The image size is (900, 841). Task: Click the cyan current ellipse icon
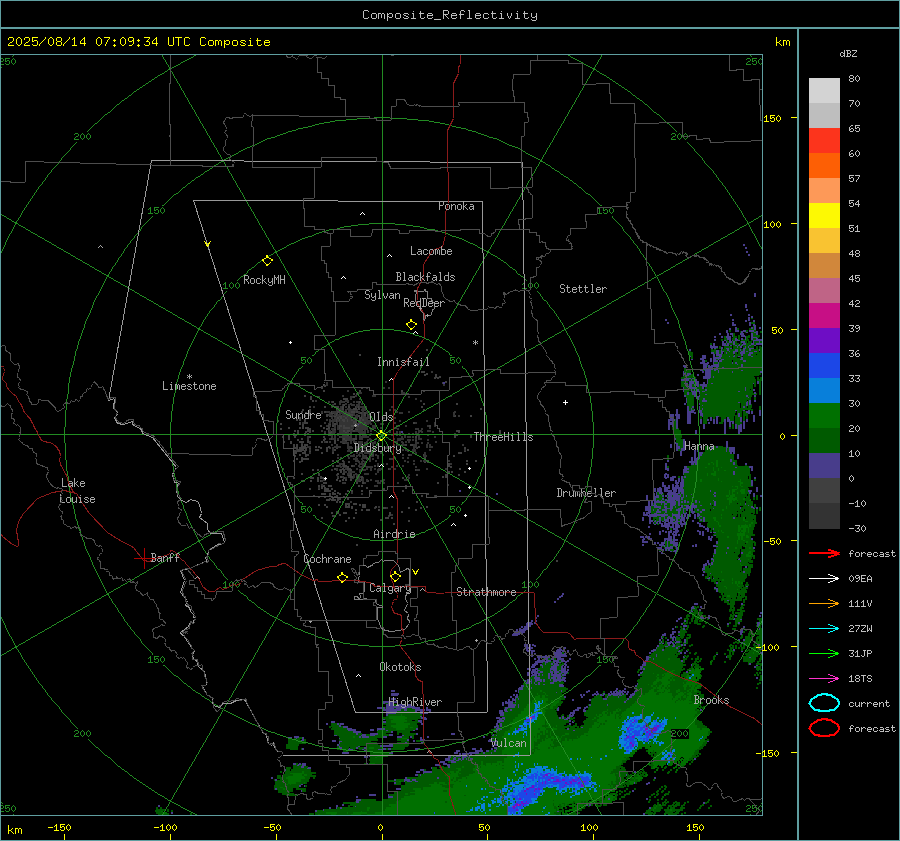[824, 703]
